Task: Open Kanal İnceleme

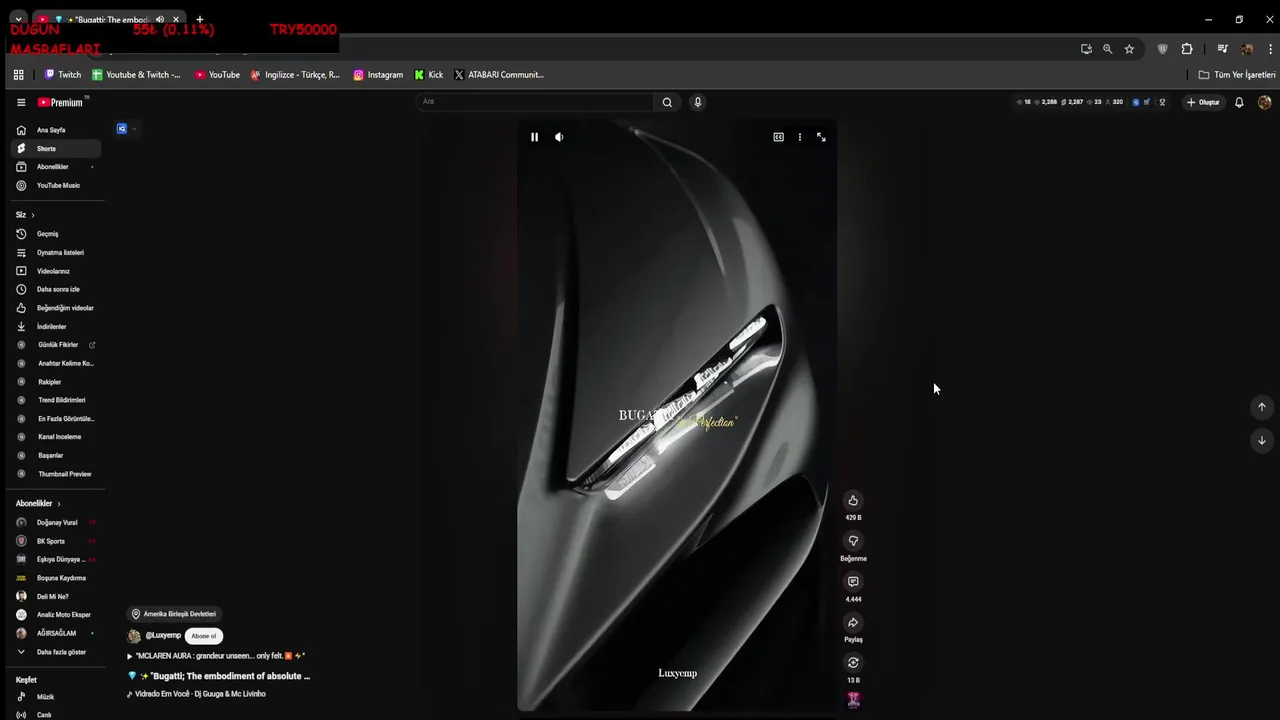Action: point(56,437)
